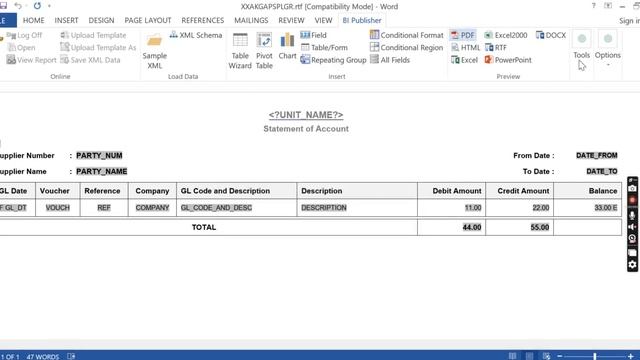Click the Log Off button
Image resolution: width=640 pixels, height=360 pixels.
pos(25,36)
